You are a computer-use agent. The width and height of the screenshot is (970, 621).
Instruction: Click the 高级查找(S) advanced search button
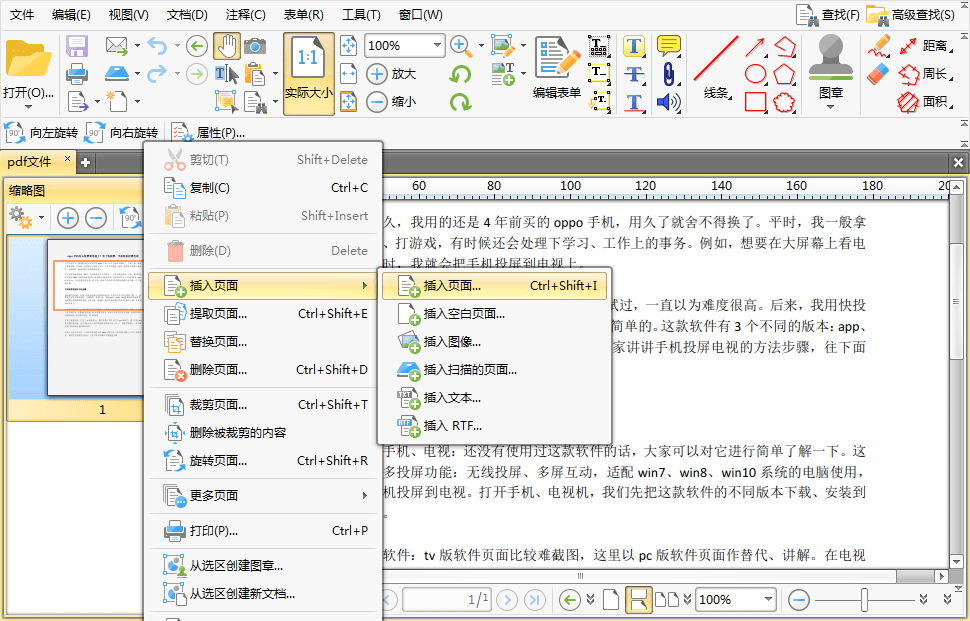tap(912, 15)
